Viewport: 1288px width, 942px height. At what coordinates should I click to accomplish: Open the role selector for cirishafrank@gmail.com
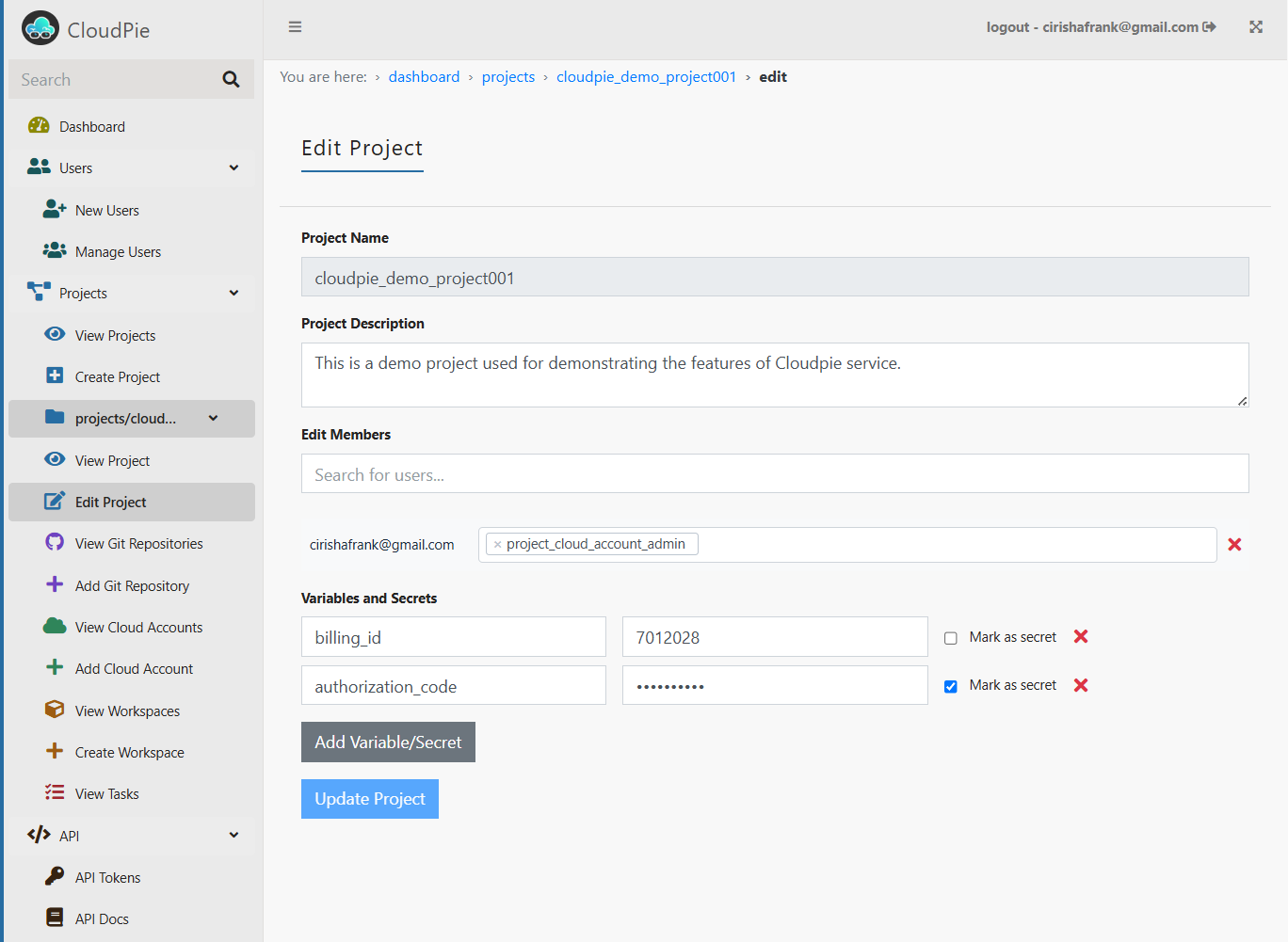[847, 545]
